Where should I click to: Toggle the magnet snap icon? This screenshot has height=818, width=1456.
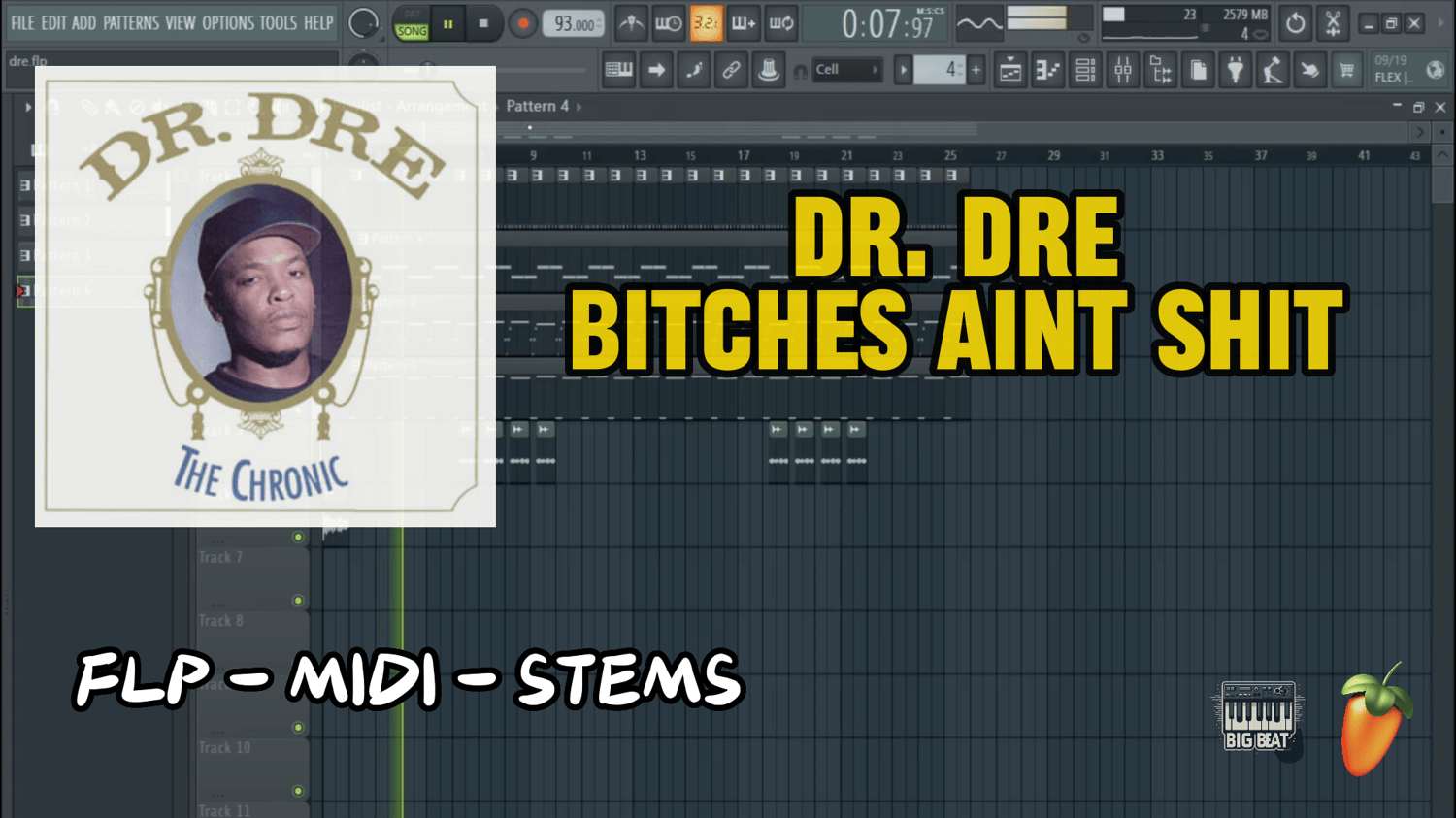(x=800, y=71)
